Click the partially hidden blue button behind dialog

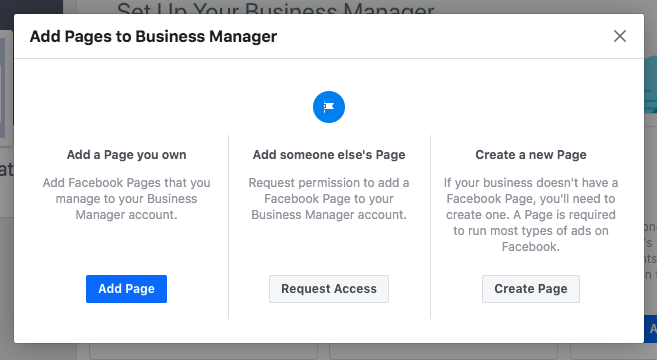click(650, 329)
